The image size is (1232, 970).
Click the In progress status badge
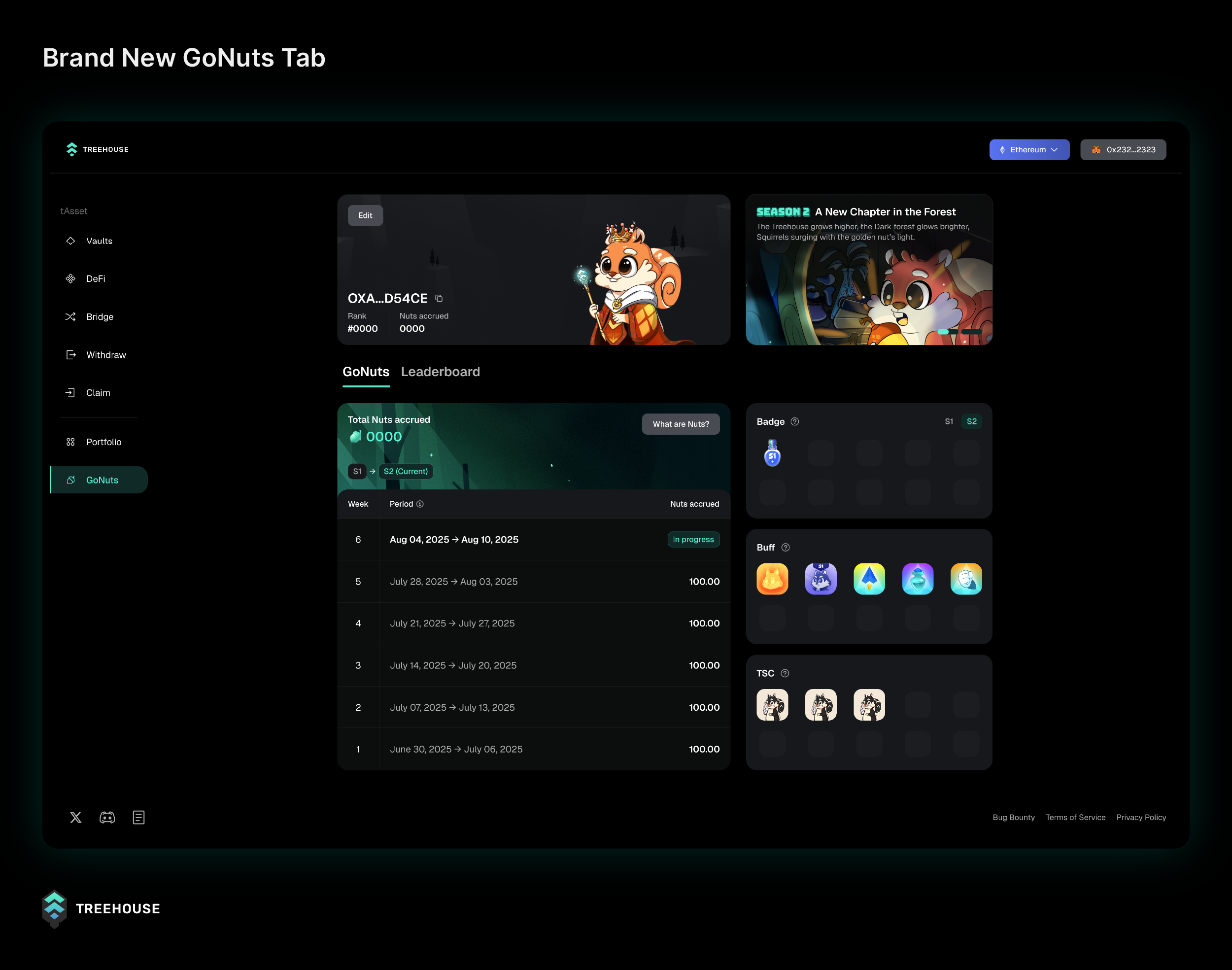pyautogui.click(x=693, y=540)
